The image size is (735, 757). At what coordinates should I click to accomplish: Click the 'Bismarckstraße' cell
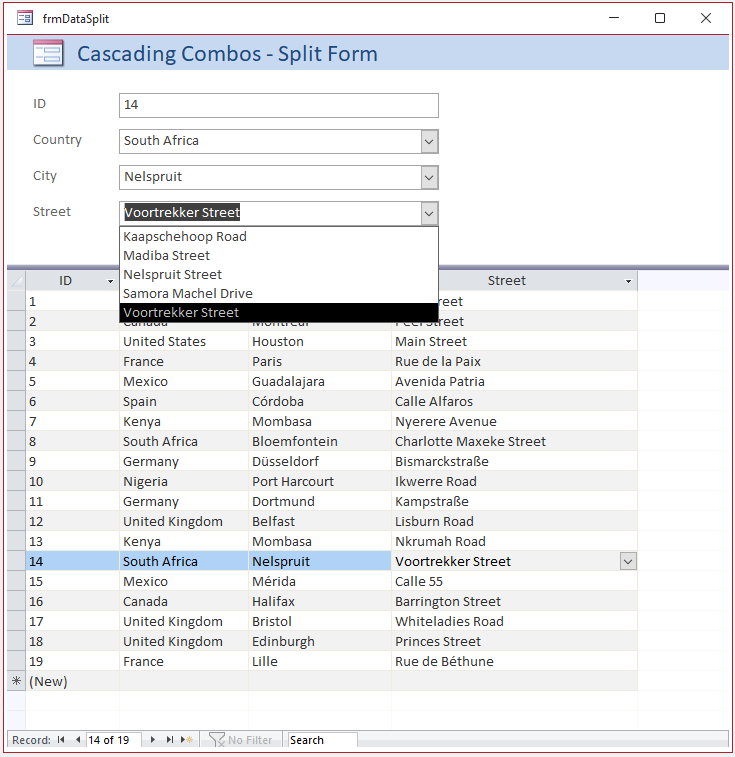point(514,462)
